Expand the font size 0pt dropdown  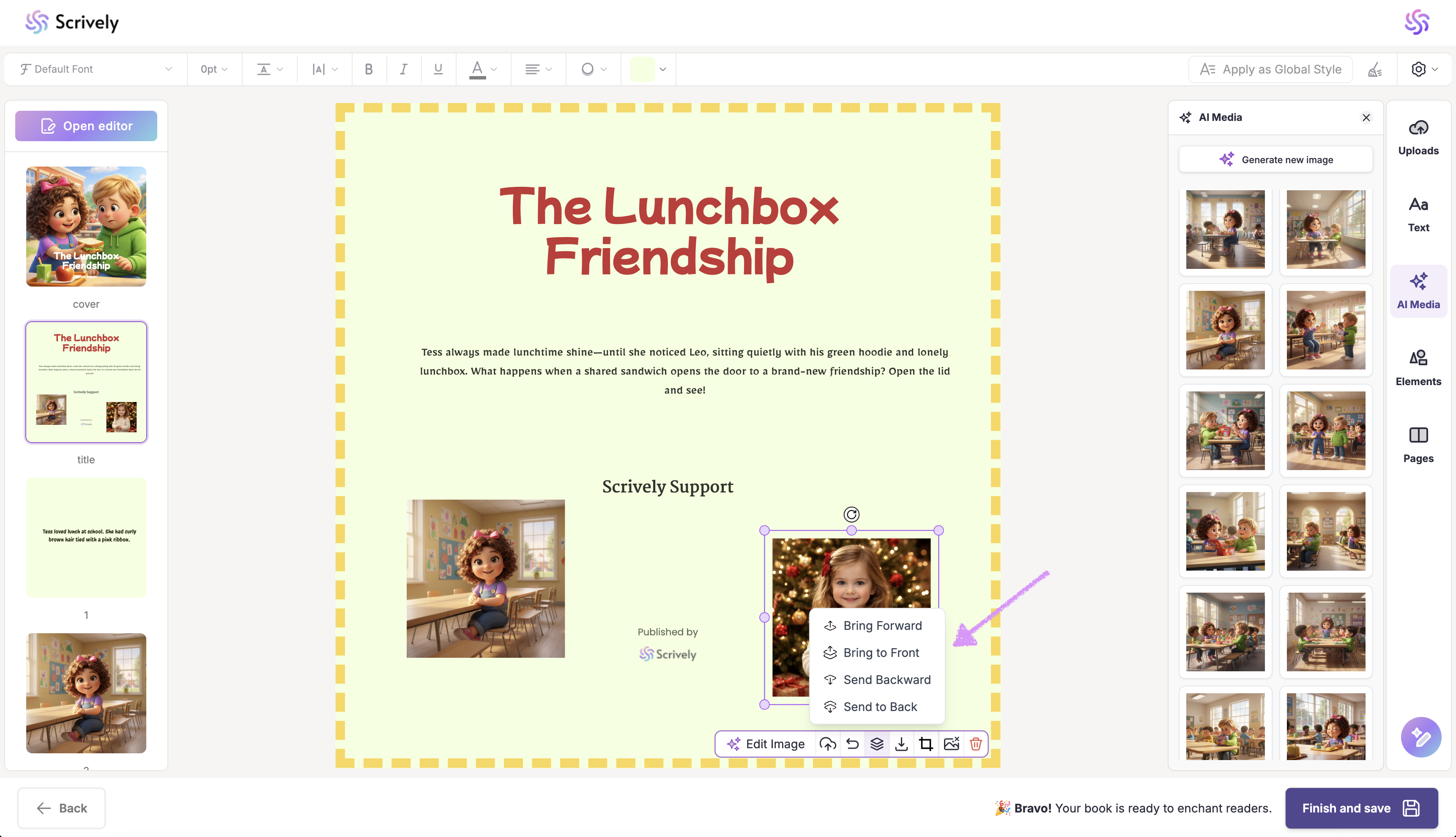[x=214, y=69]
